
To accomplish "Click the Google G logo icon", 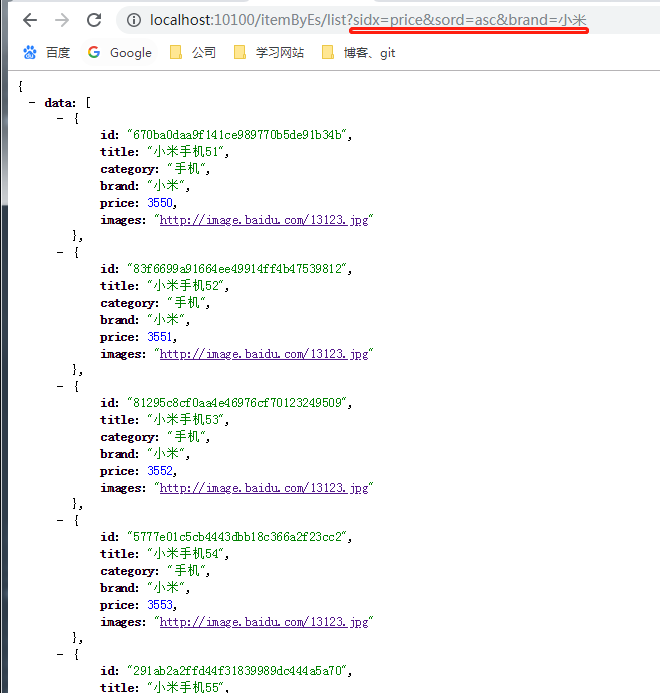I will click(x=94, y=53).
